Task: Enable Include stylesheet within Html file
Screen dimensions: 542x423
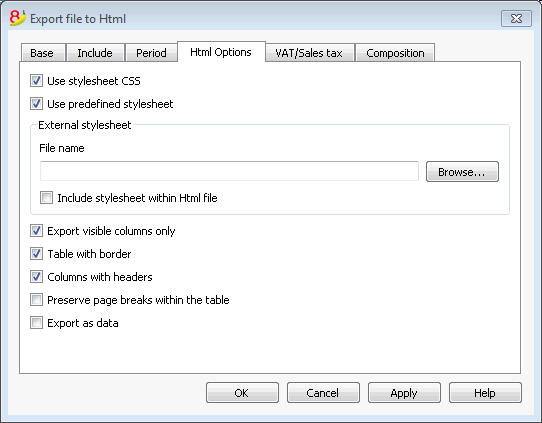Action: pyautogui.click(x=46, y=198)
